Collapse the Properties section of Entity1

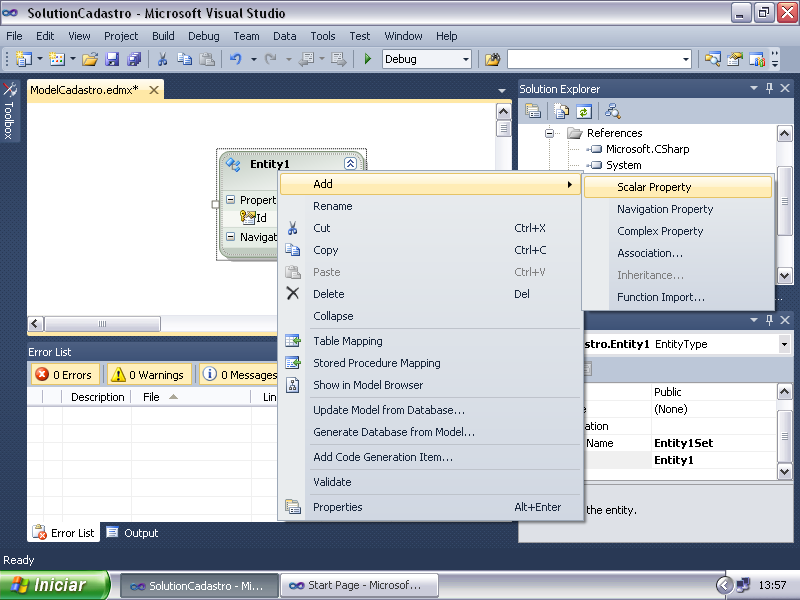click(231, 199)
